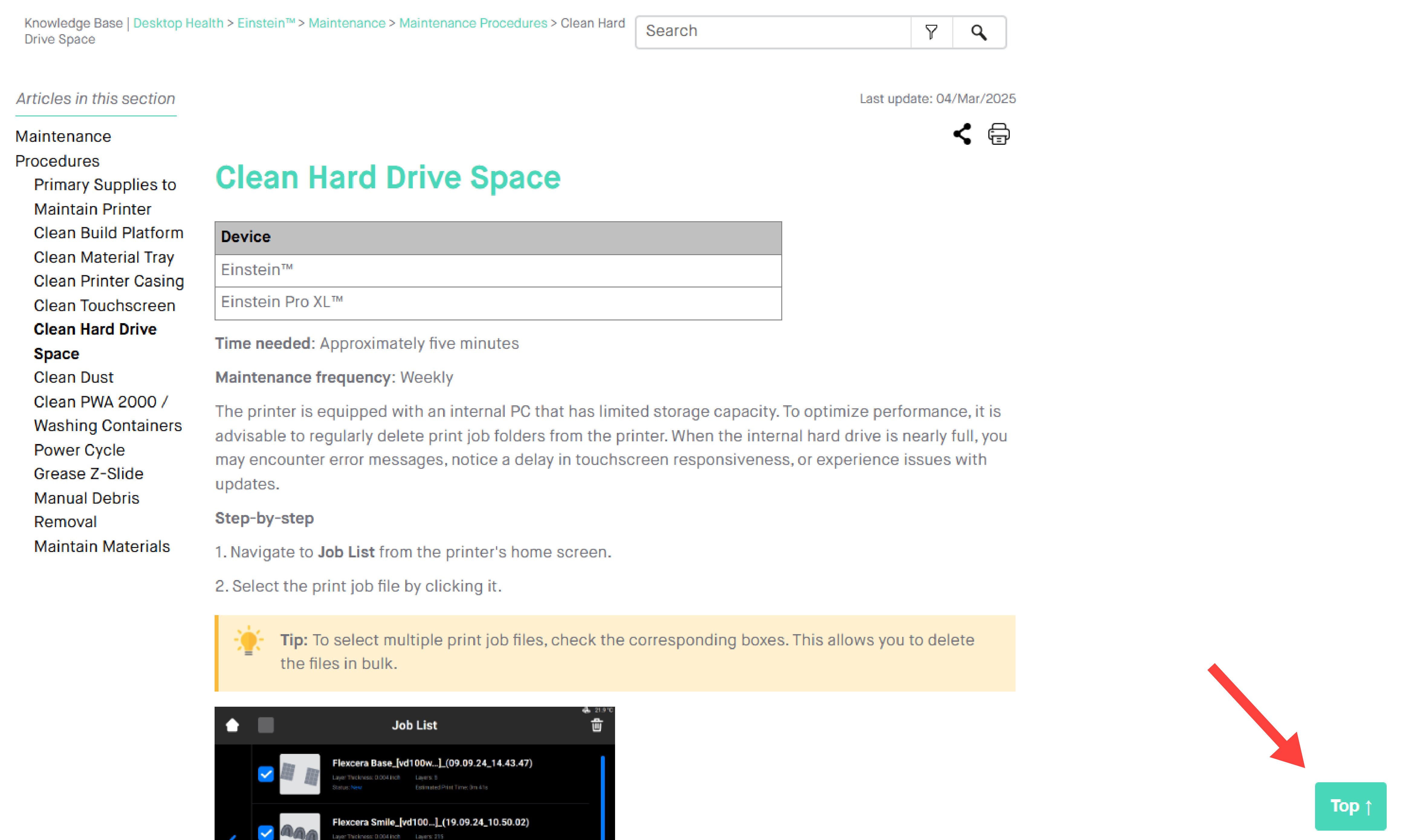Click the blue scrollbar in Job List screenshot
This screenshot has height=840, width=1403.
pyautogui.click(x=603, y=798)
